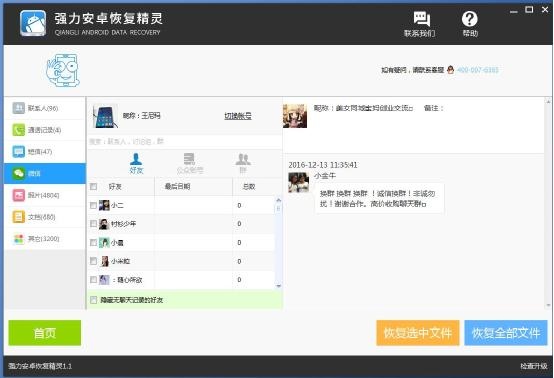Screen dimensions: 554x378
Task: Click the avatar of friend 小米粒
Action: click(x=105, y=261)
